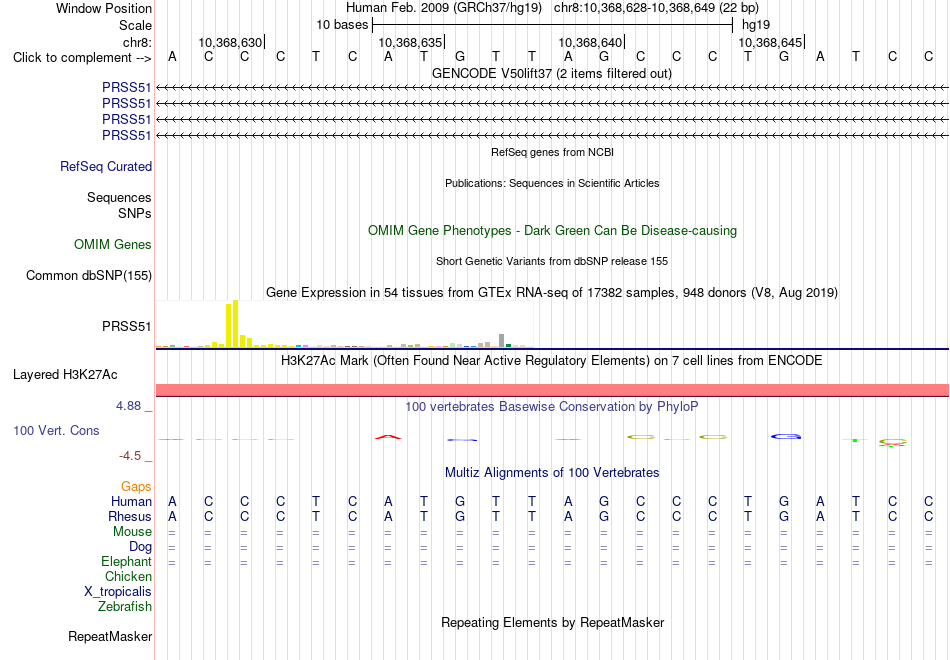Image resolution: width=950 pixels, height=660 pixels.
Task: Click the '10 bases' scale bar label
Action: [x=342, y=25]
